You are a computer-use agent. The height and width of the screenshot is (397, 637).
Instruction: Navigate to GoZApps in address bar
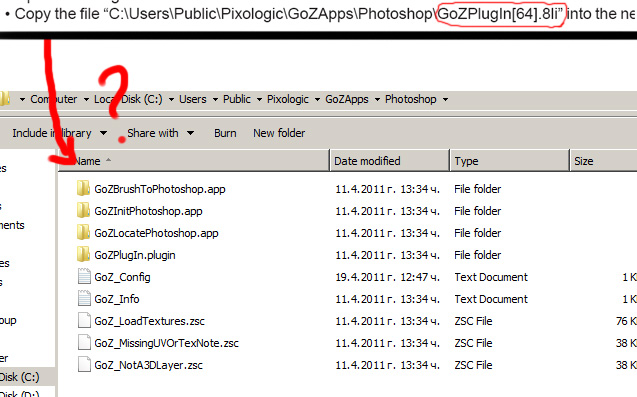[347, 99]
